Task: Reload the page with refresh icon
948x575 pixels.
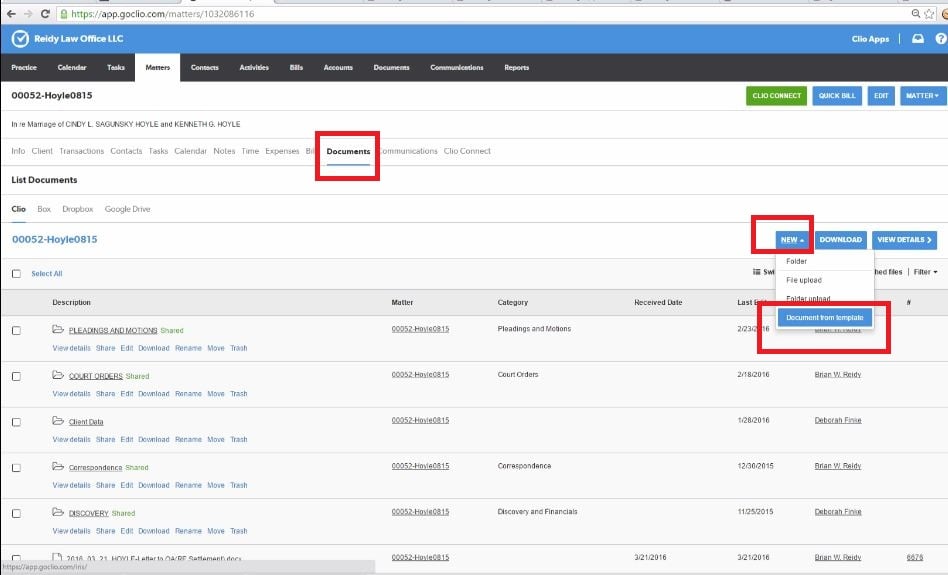Action: click(x=45, y=13)
